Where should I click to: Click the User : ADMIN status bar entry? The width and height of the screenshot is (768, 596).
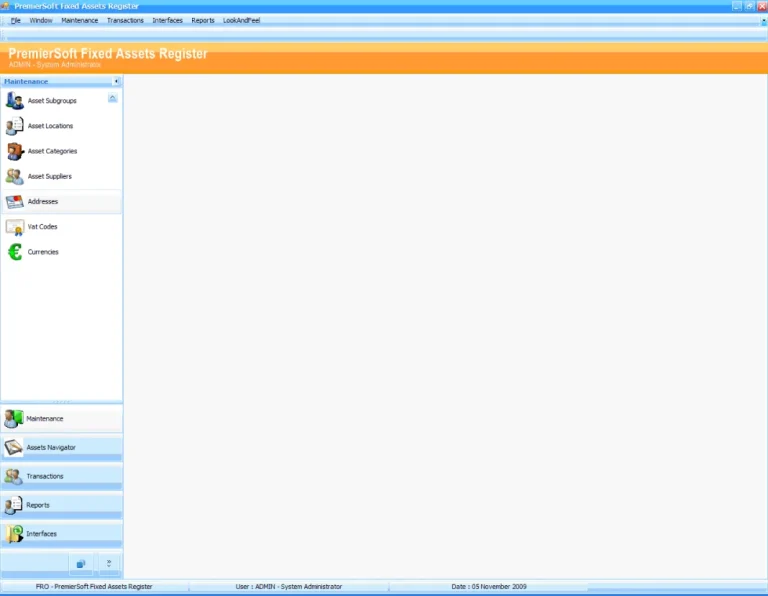[288, 586]
